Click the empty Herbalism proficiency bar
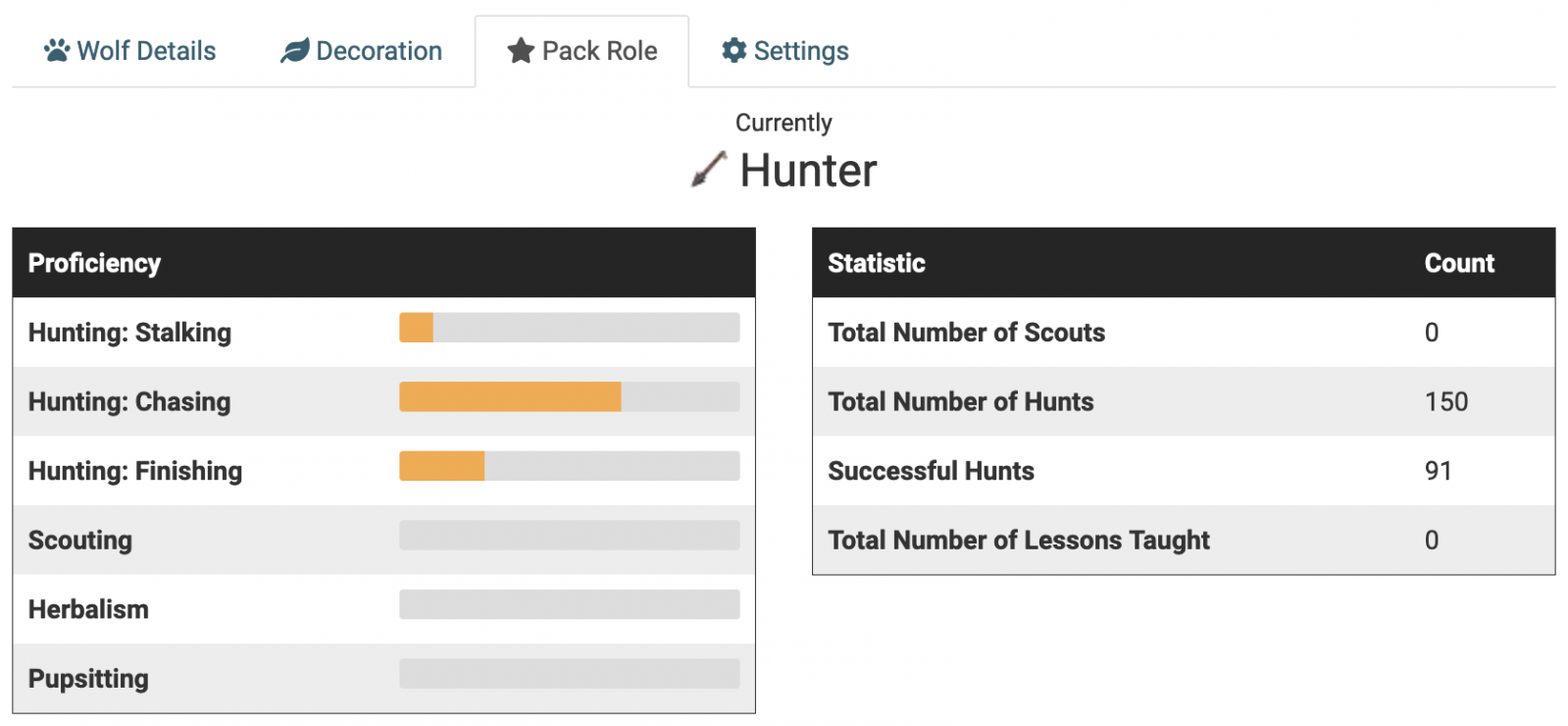Viewport: 1568px width, 726px height. point(569,604)
